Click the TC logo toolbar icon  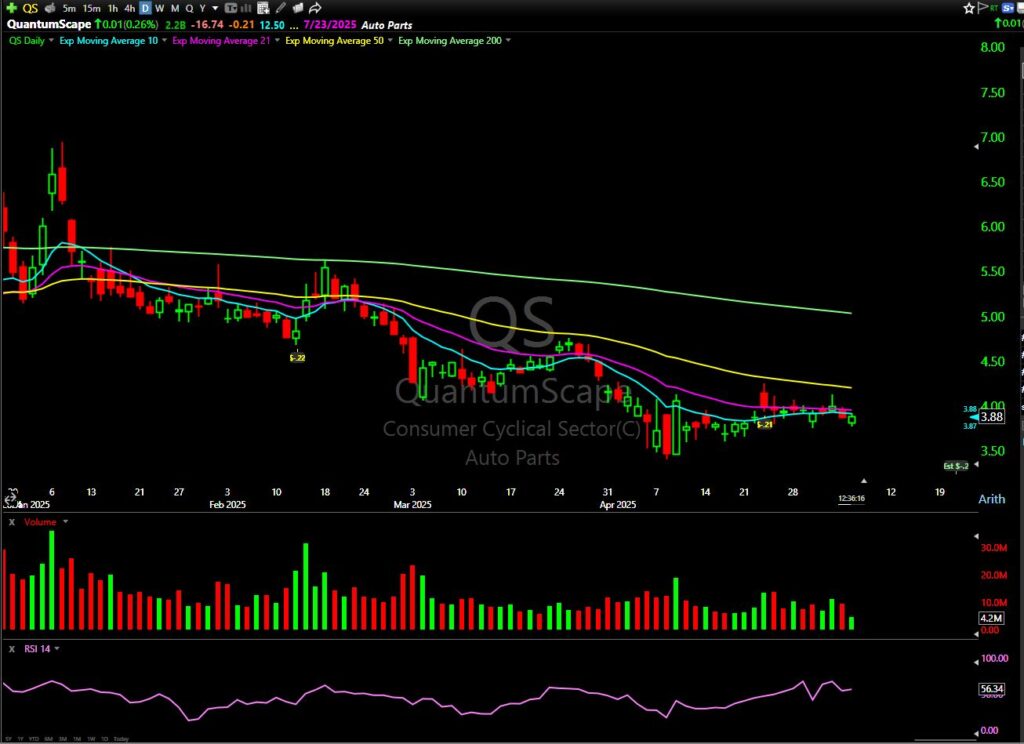231,8
